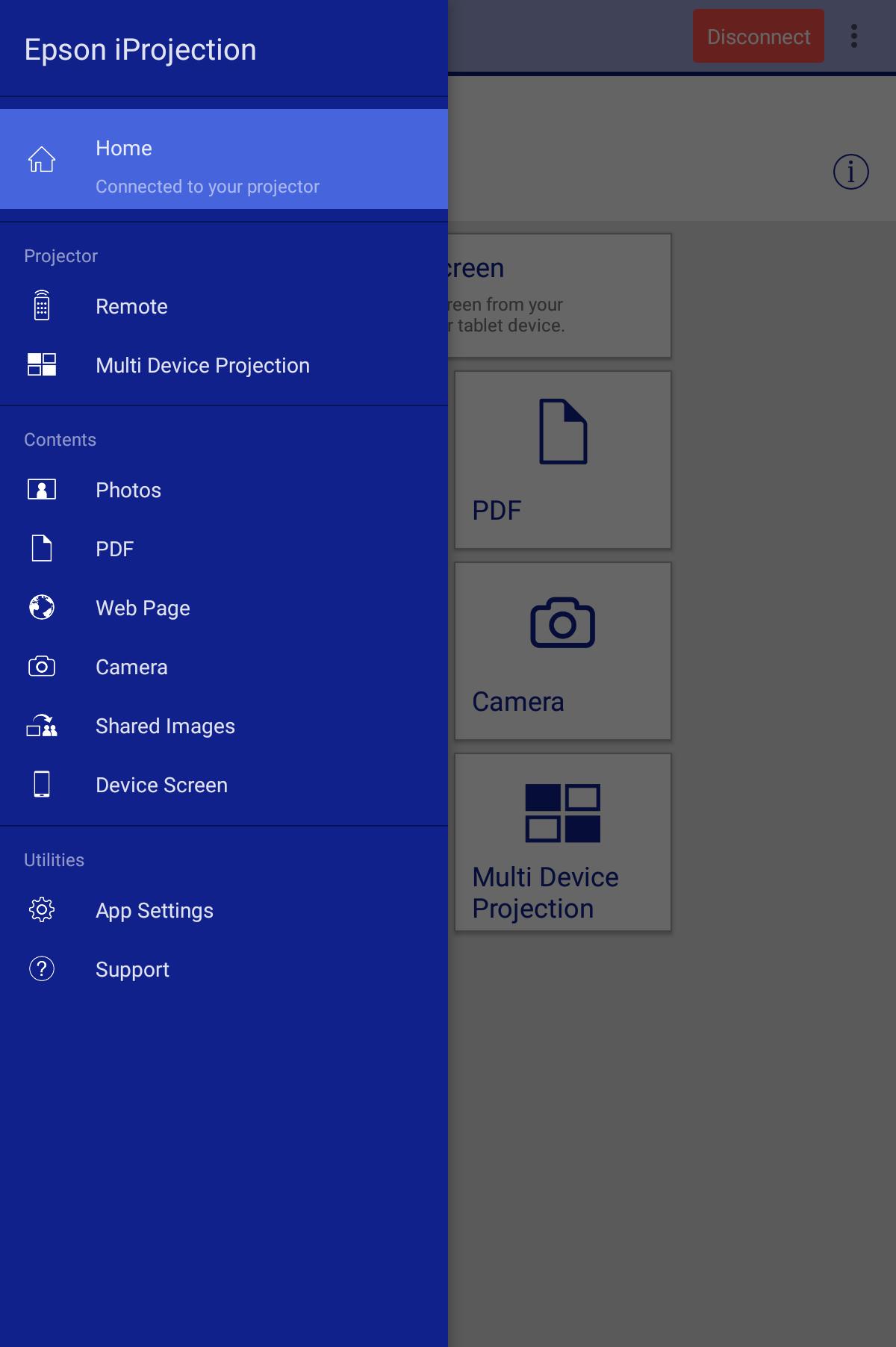Select Device Screen in the drawer
Screen dimensions: 896x1347
(x=224, y=785)
